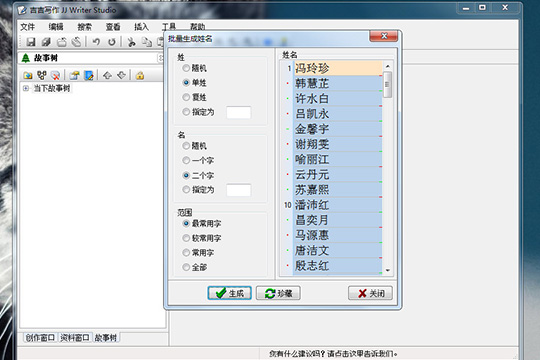Viewport: 540px width, 360px height.
Task: Click the export node icon with arrow
Action: (x=74, y=75)
